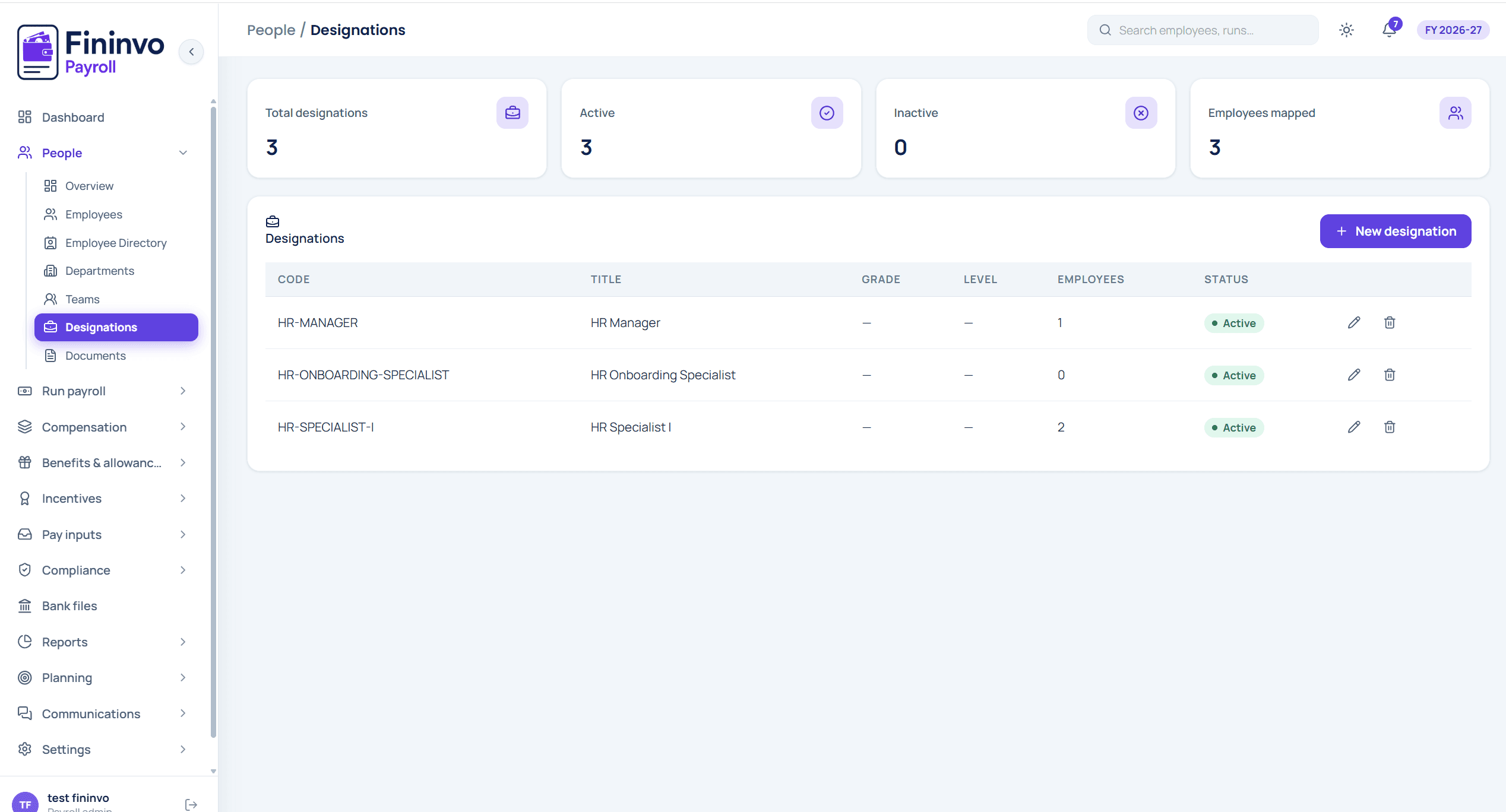Focus the Search employees, runs field

tap(1203, 30)
